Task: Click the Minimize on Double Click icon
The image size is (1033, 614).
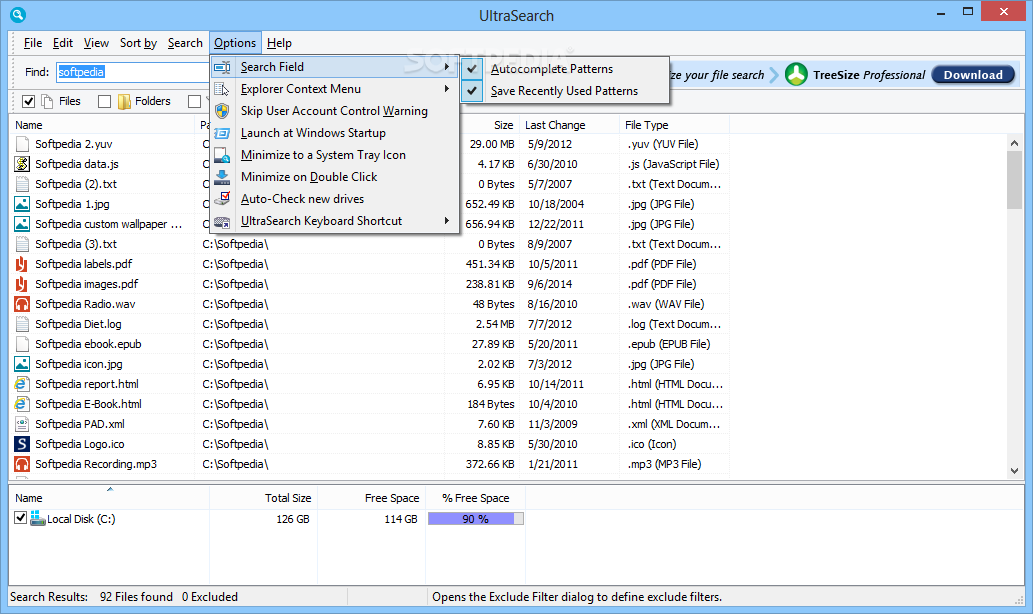Action: click(x=222, y=177)
